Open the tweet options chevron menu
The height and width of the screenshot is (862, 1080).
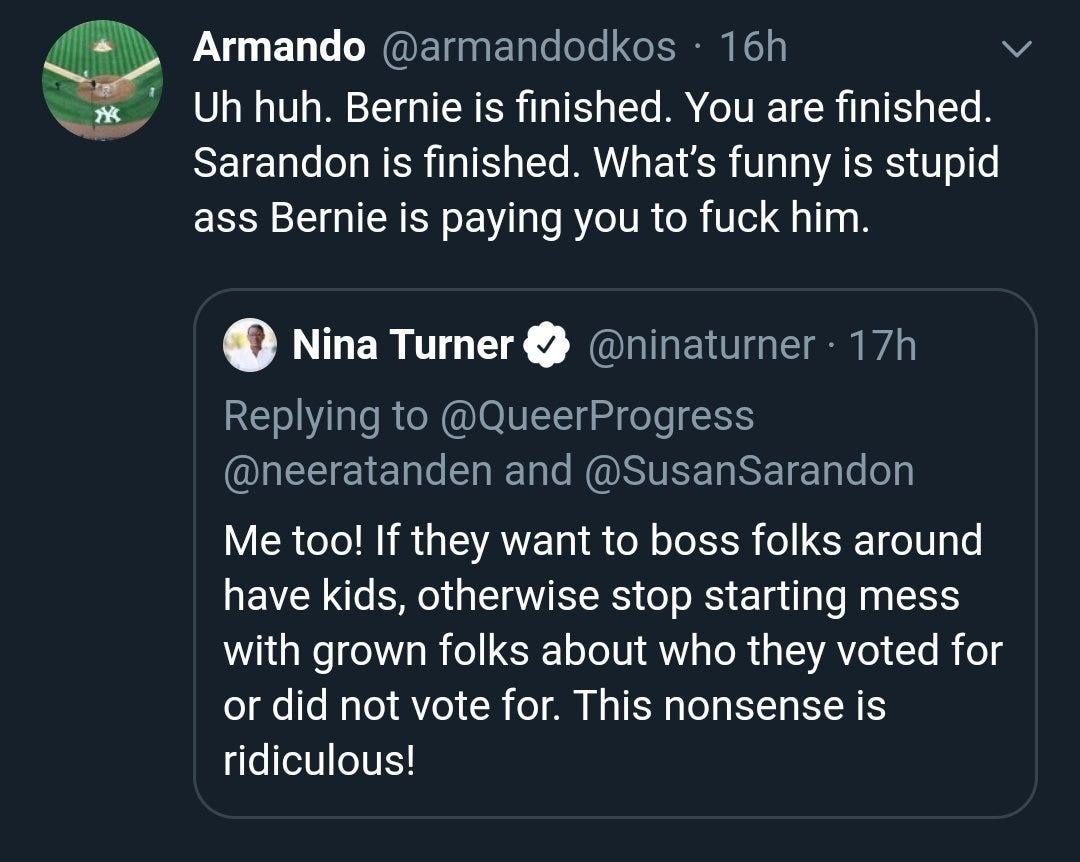point(1016,49)
